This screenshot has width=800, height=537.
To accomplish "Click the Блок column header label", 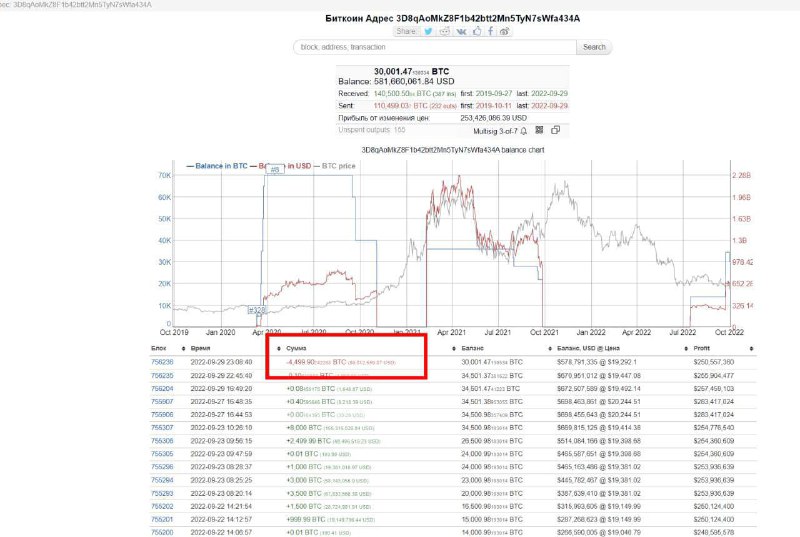I will 159,348.
